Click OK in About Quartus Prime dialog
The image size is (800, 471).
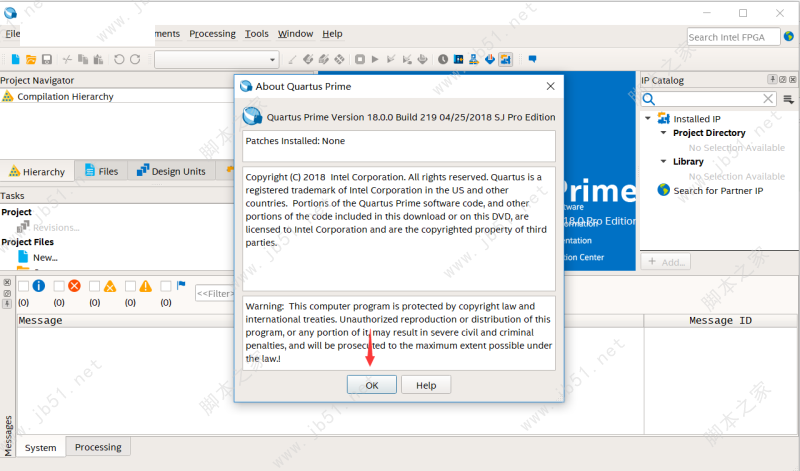(x=372, y=385)
